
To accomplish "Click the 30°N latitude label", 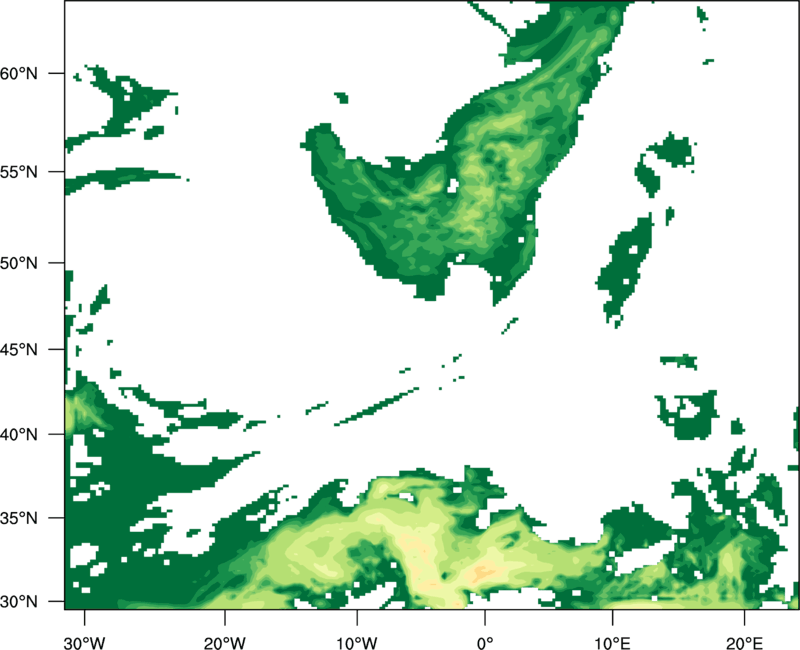I will tap(19, 602).
